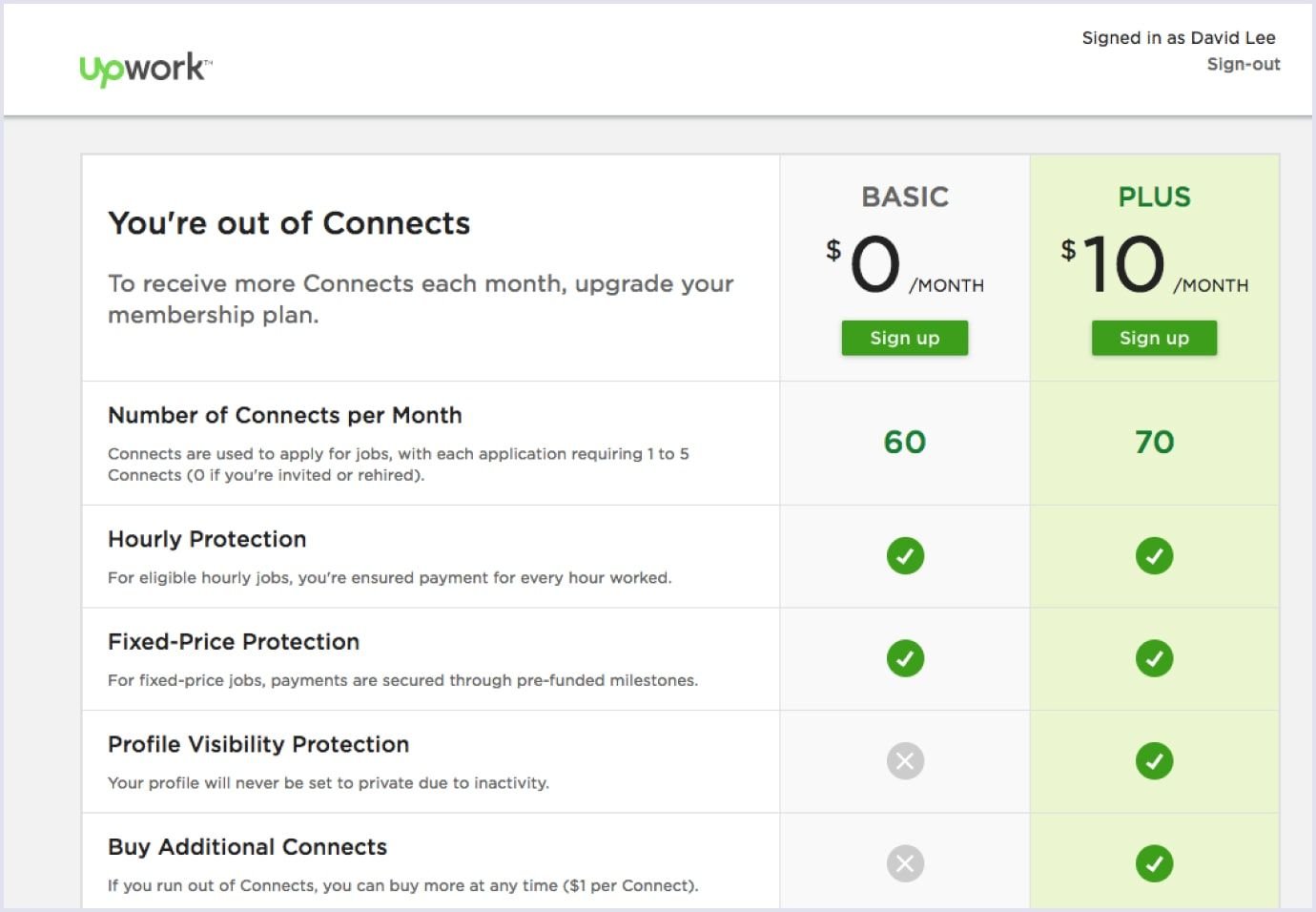The width and height of the screenshot is (1316, 912).
Task: Click Basic plan Fixed-Price Protection checkmark
Action: point(905,658)
